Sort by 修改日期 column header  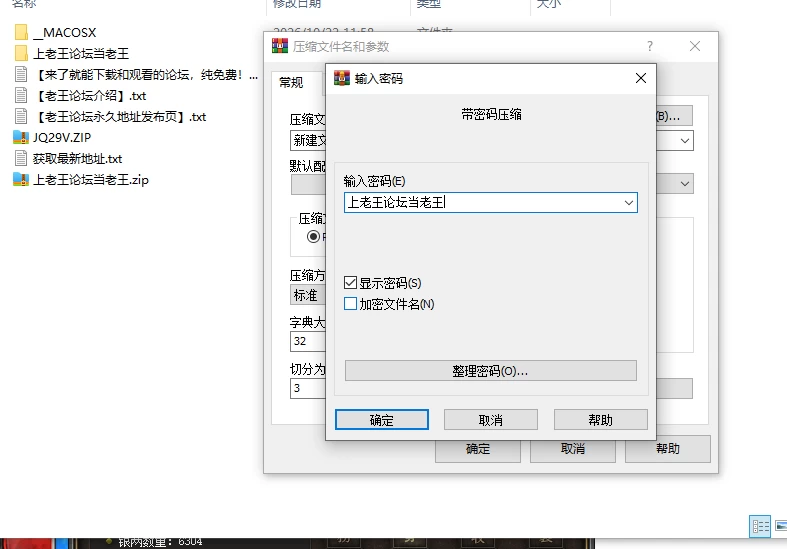[x=297, y=4]
